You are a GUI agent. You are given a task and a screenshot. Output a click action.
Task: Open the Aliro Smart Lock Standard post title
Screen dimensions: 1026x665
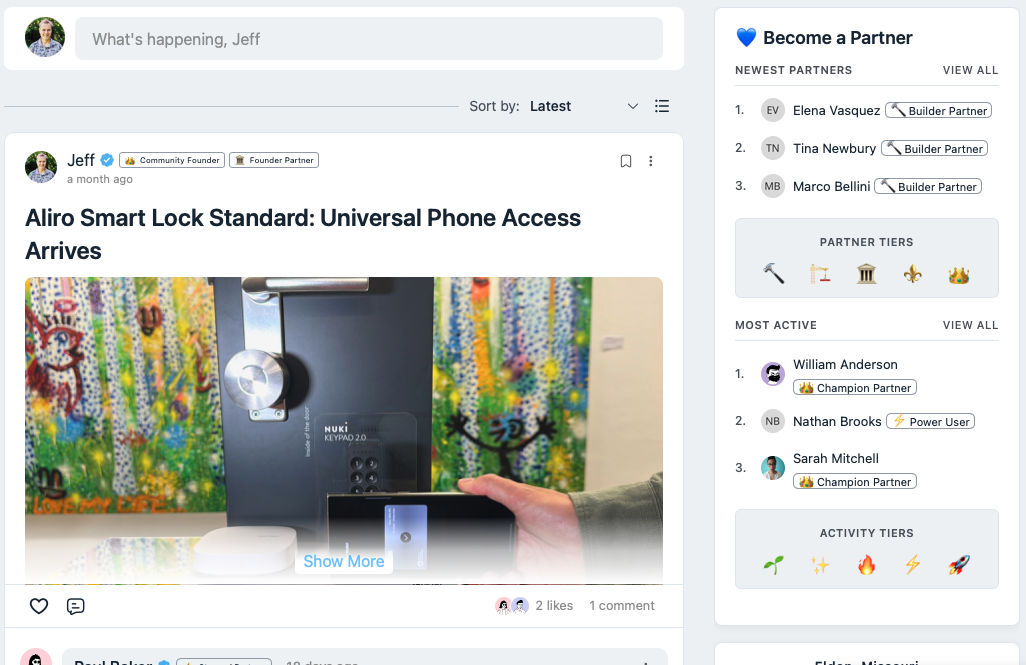(x=303, y=234)
